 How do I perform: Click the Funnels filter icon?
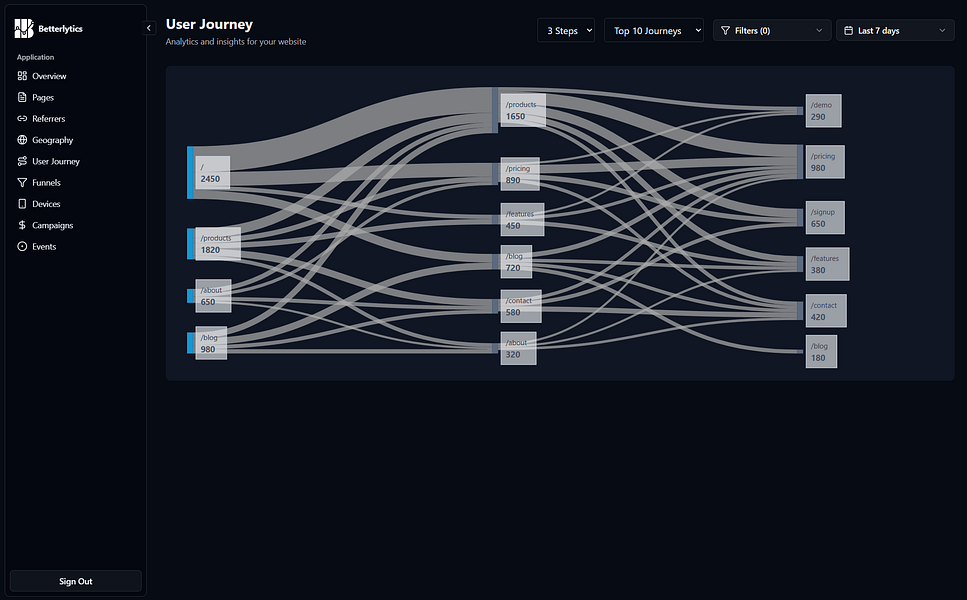pos(22,183)
